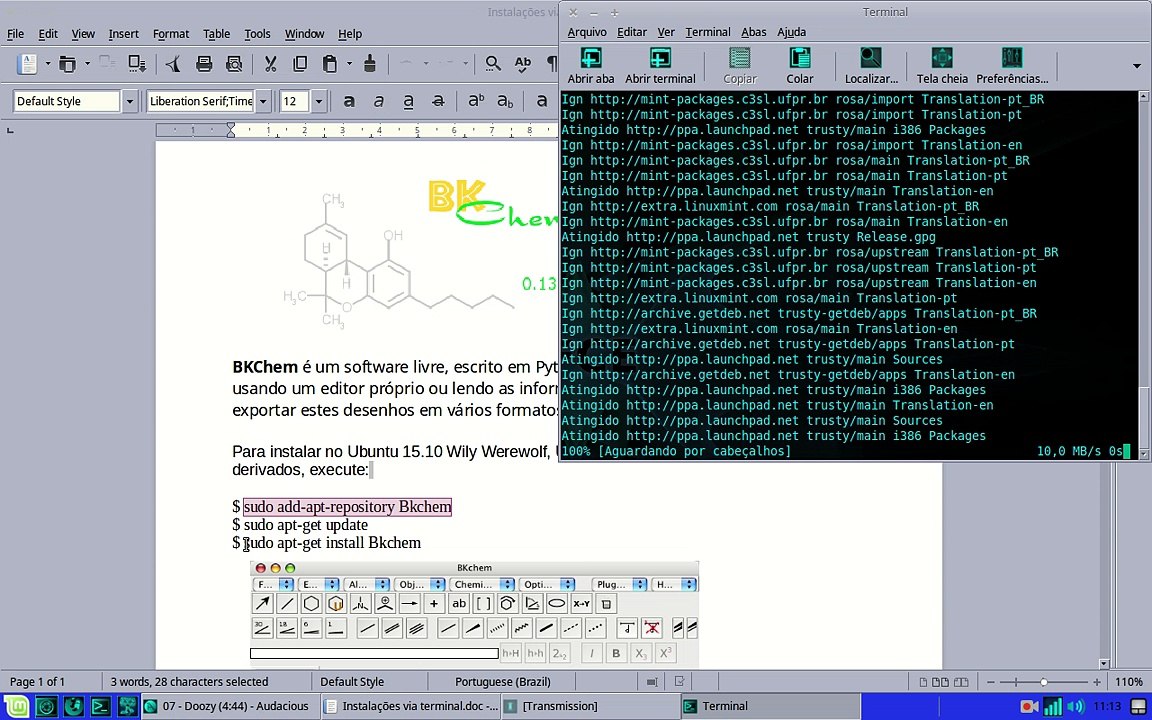
Task: Click the Colar icon in Terminal toolbar
Action: pyautogui.click(x=799, y=58)
